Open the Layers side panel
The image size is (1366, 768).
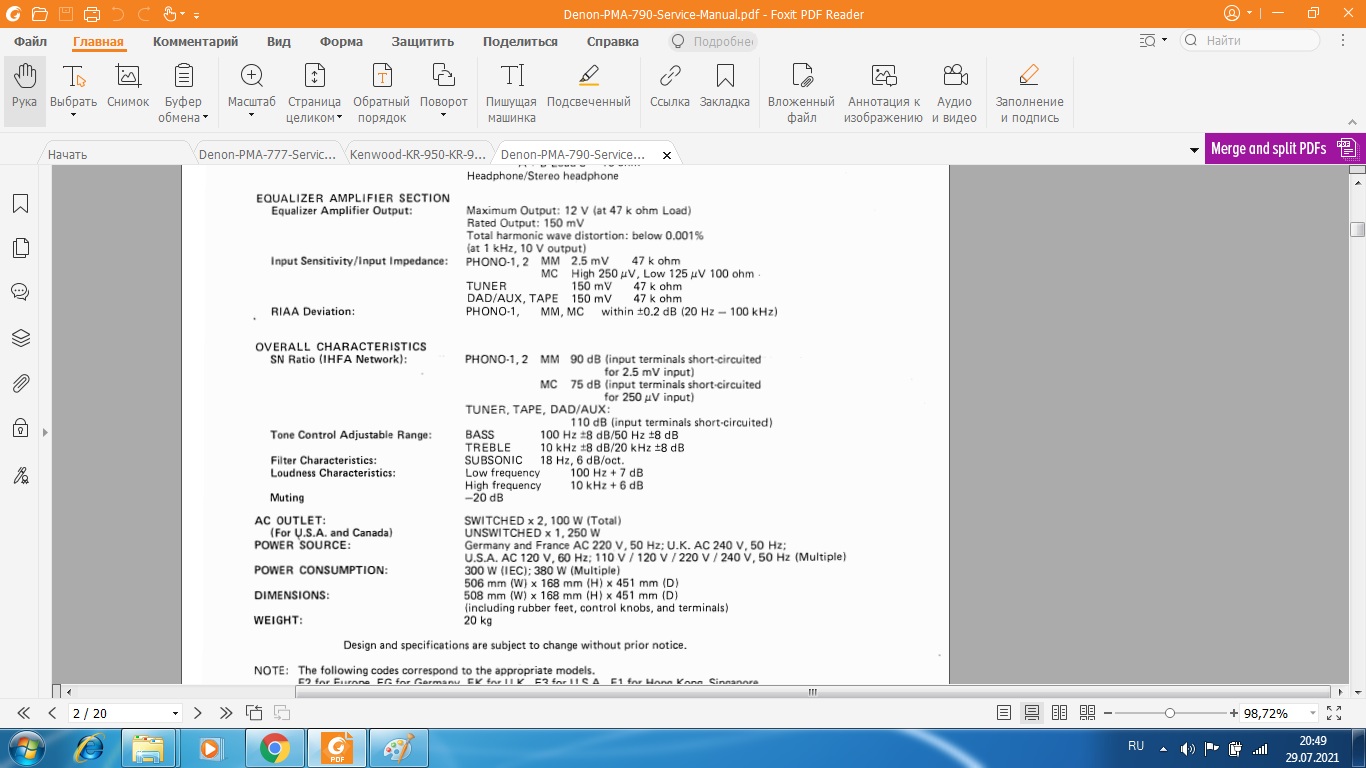[21, 338]
